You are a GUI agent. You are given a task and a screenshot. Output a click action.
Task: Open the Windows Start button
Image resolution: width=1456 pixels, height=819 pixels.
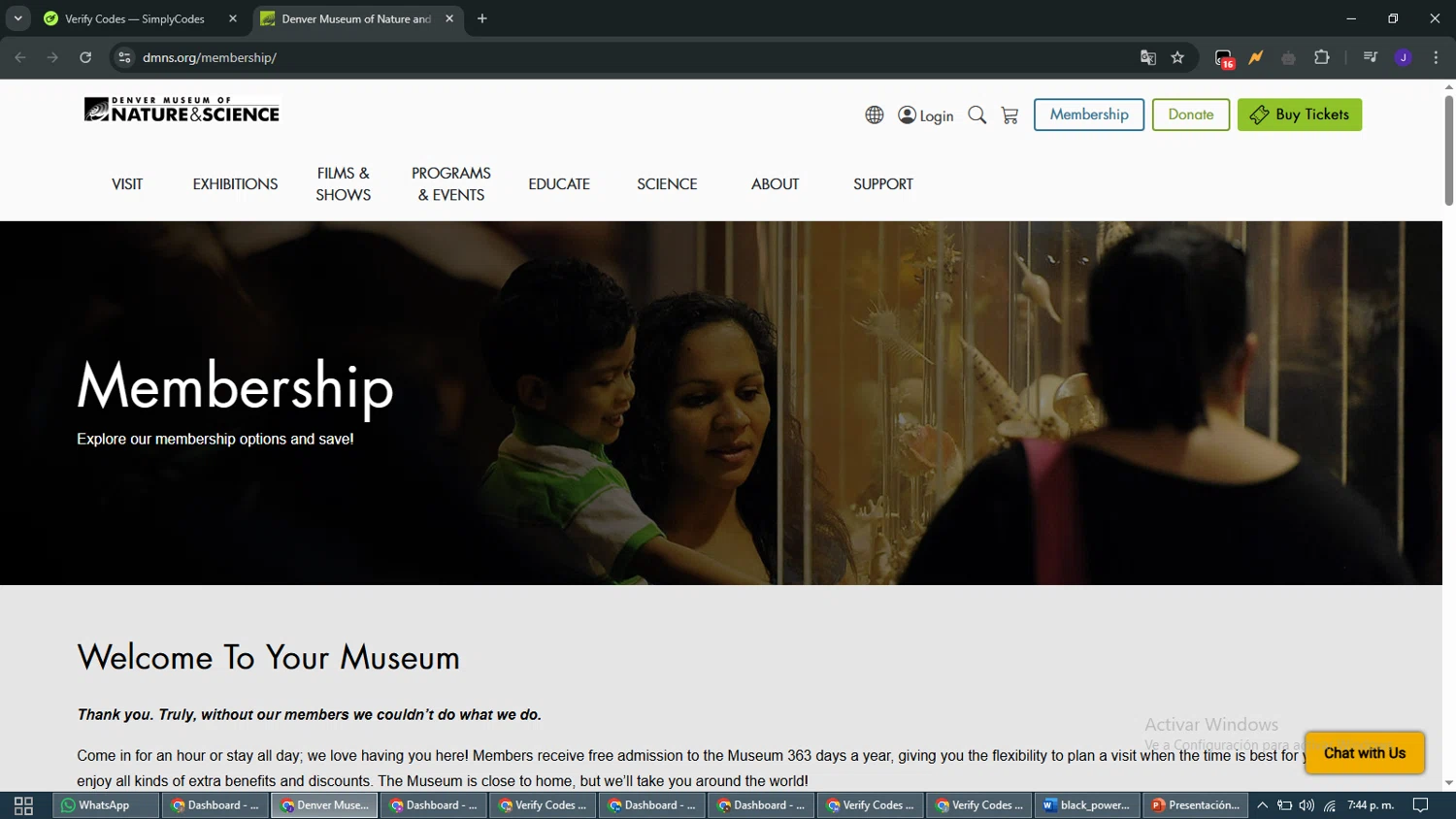pyautogui.click(x=23, y=805)
